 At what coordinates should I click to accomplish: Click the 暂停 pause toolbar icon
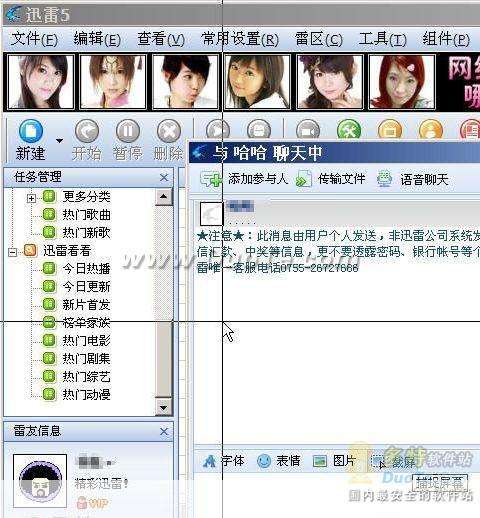coord(128,131)
